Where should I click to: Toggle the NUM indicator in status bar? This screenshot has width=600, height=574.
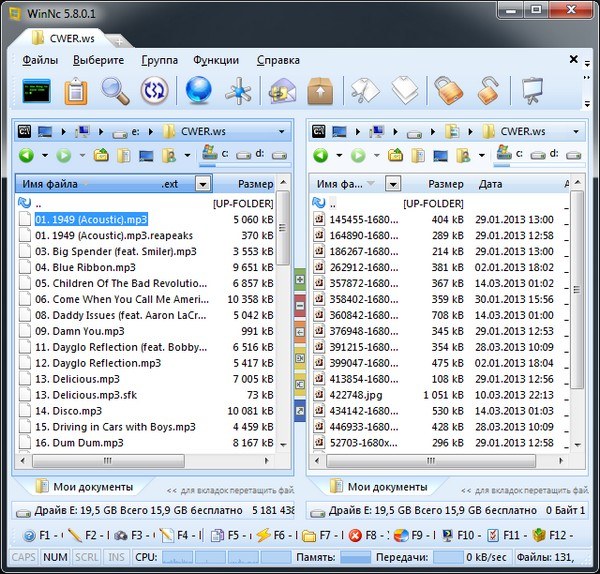point(56,557)
